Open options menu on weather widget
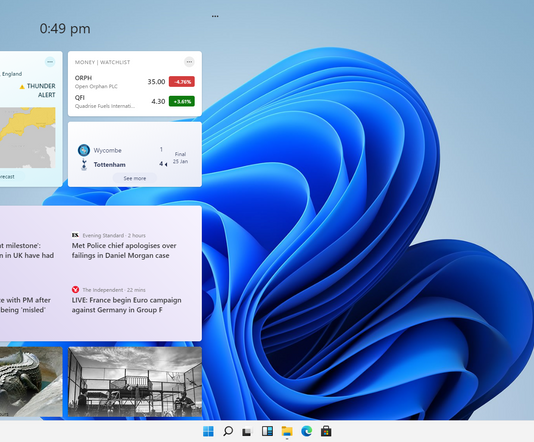534x442 pixels. click(50, 62)
